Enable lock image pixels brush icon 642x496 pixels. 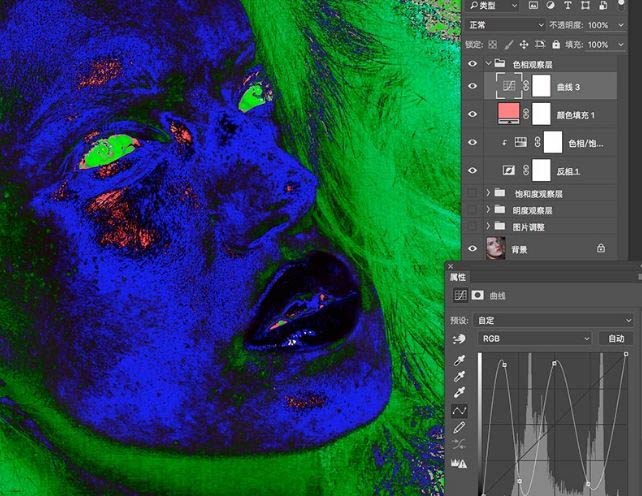coord(510,45)
